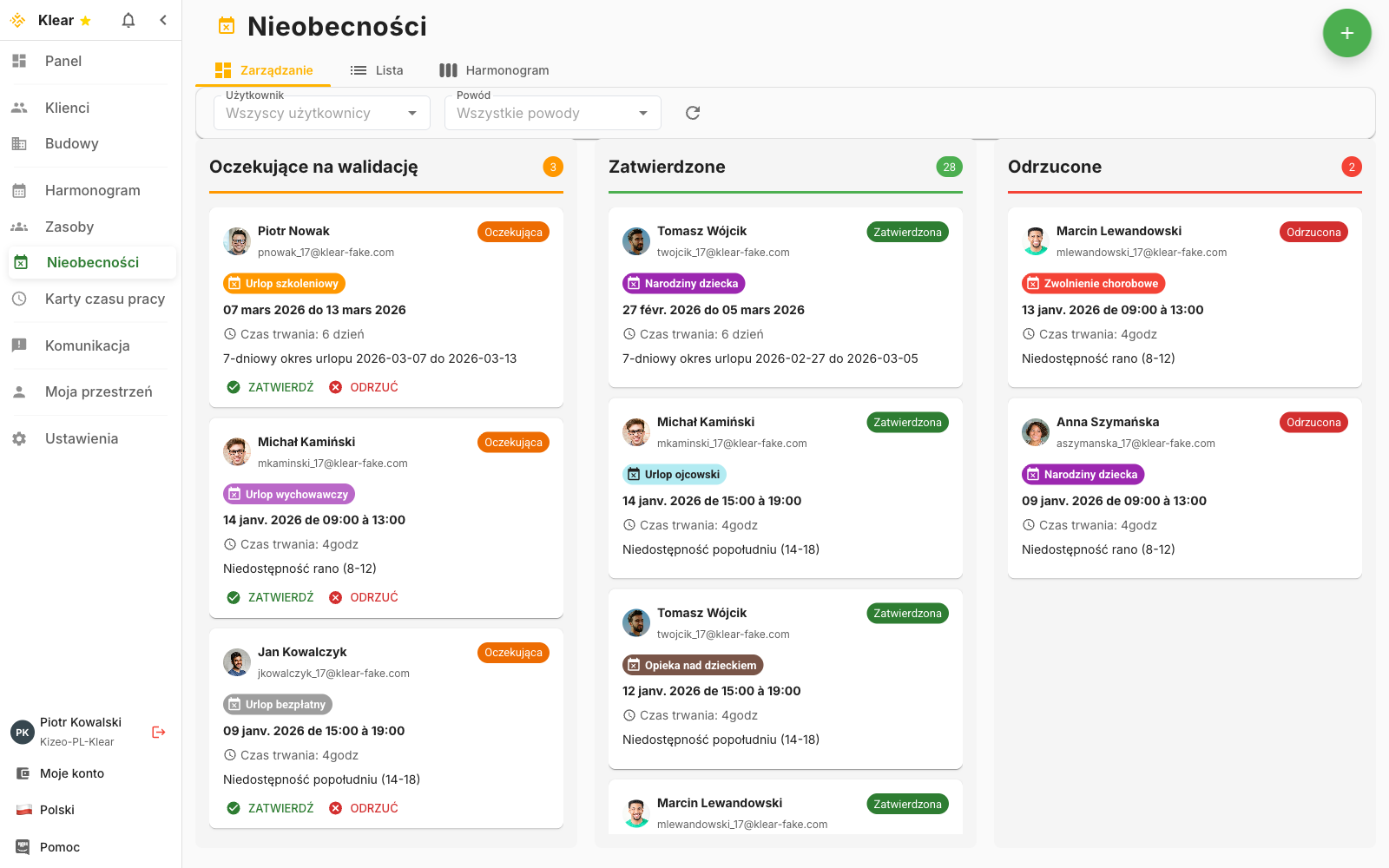
Task: Open the Budowy section
Action: pos(71,143)
